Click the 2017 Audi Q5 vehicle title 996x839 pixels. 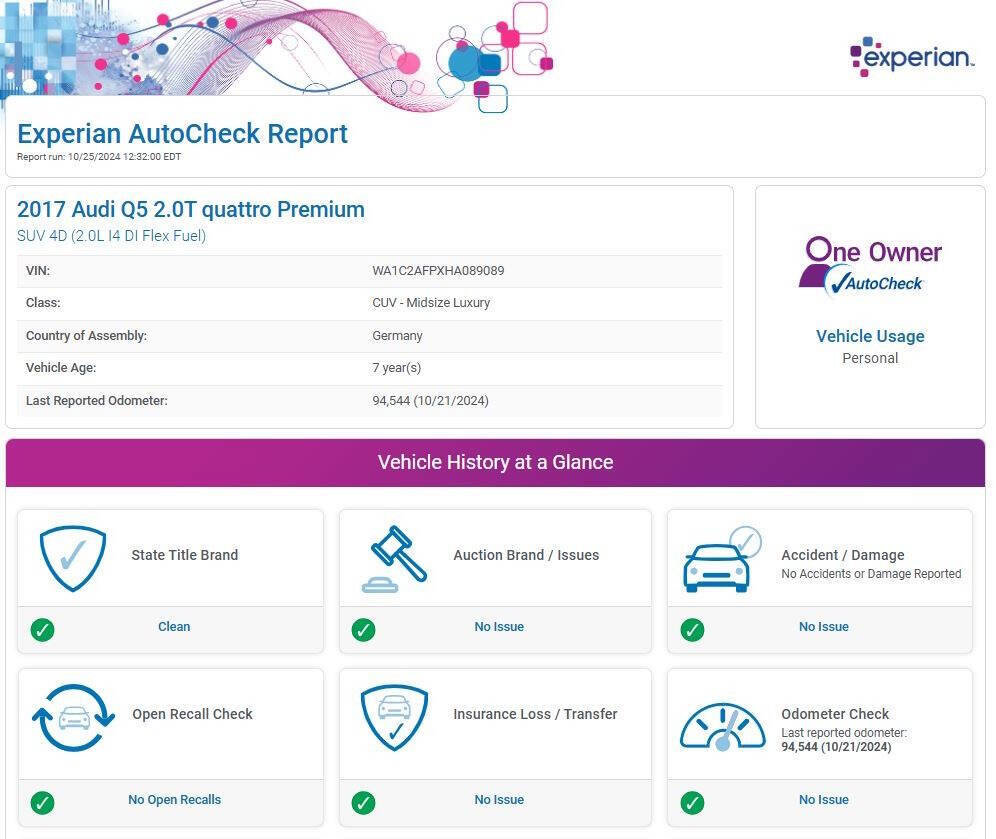[x=191, y=210]
